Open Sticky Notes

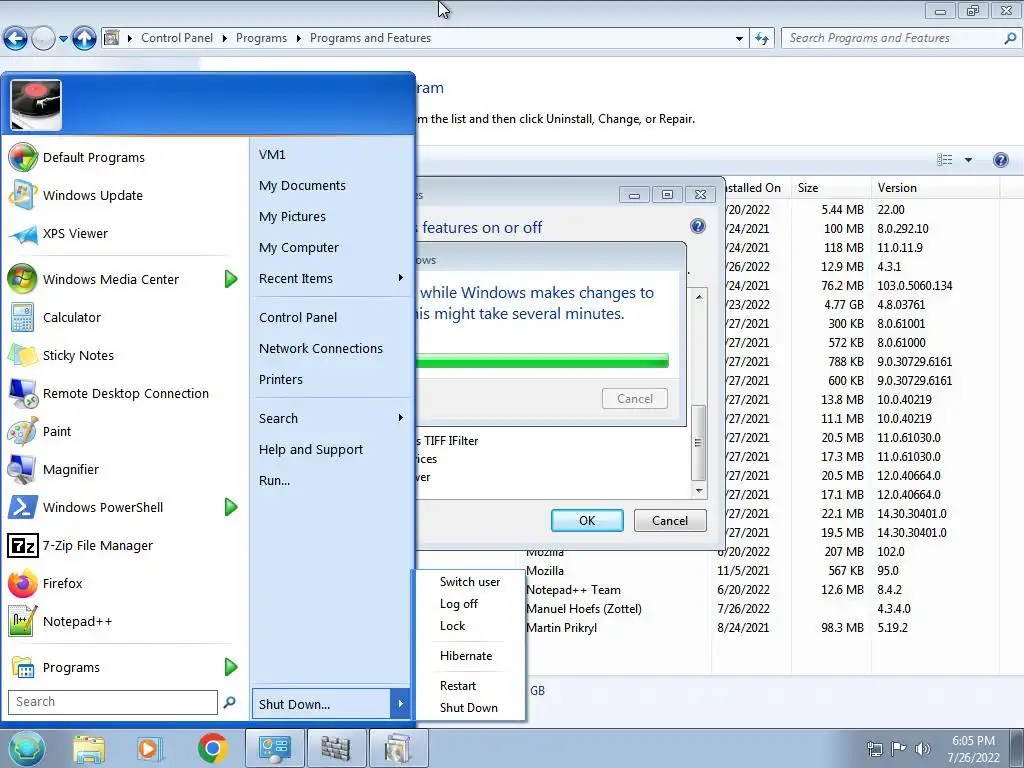click(x=78, y=355)
